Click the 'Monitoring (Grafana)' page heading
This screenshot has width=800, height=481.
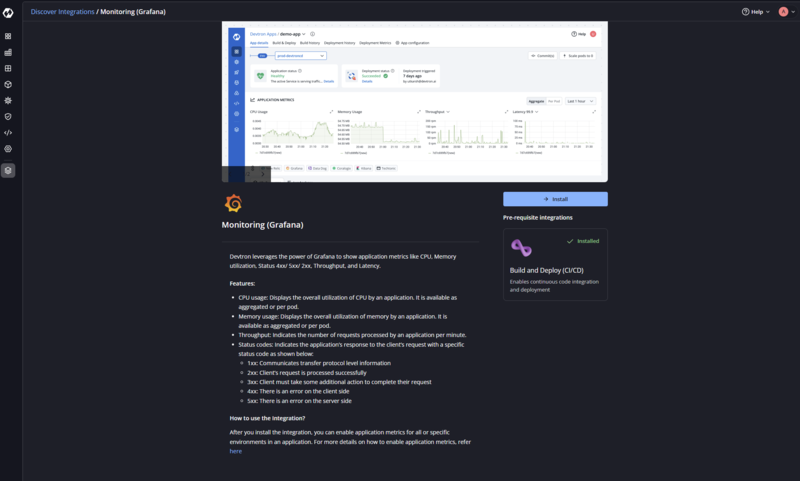tap(262, 225)
